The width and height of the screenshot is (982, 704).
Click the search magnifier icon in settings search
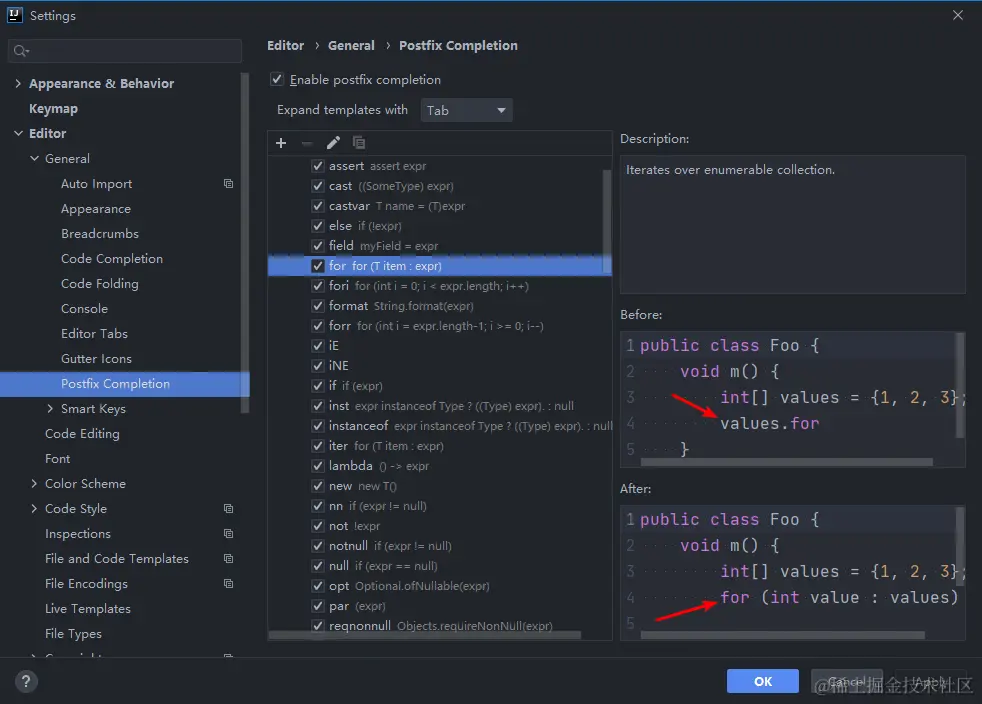point(21,51)
